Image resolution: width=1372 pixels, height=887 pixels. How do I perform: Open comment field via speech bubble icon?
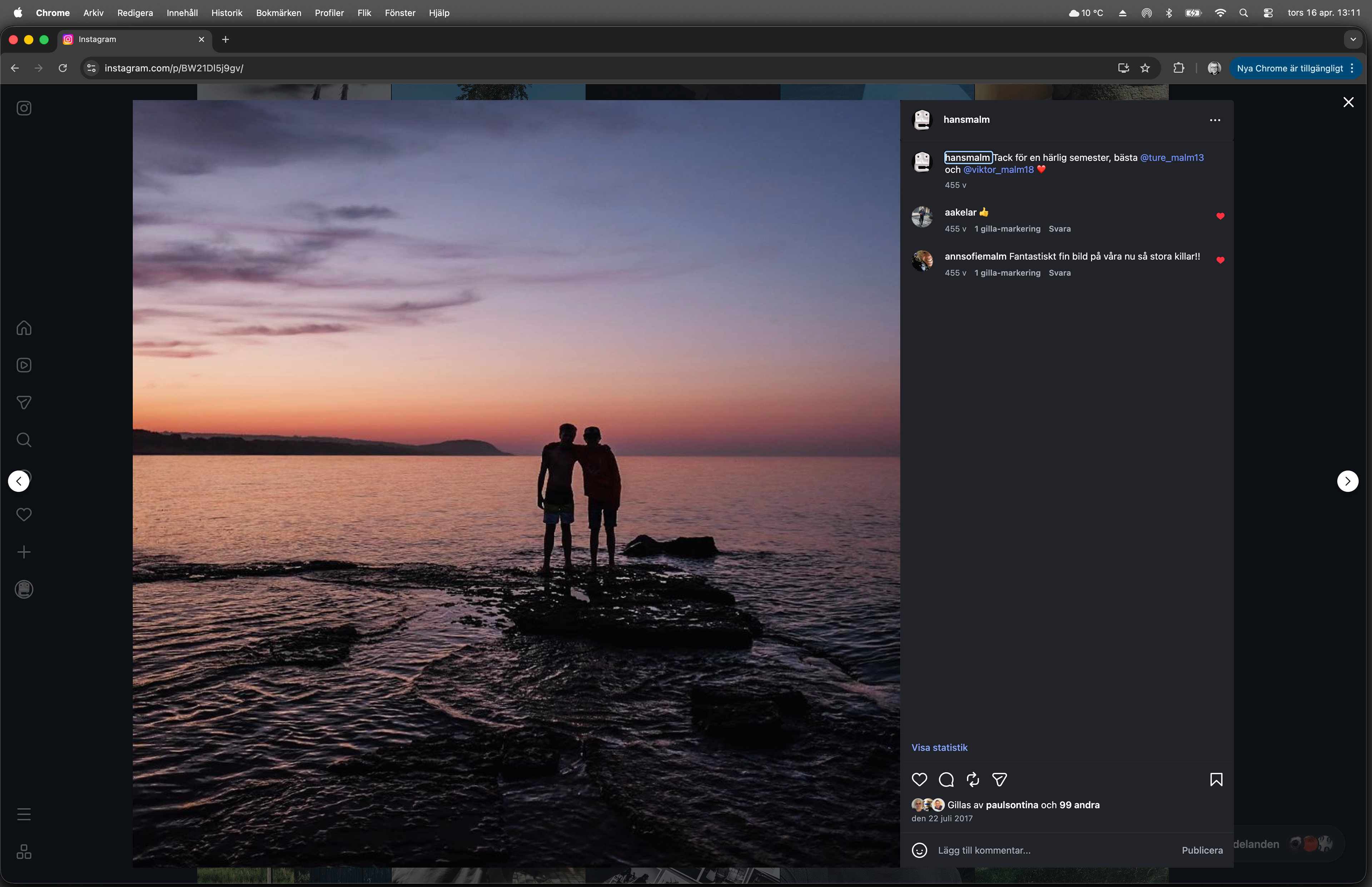coord(946,779)
